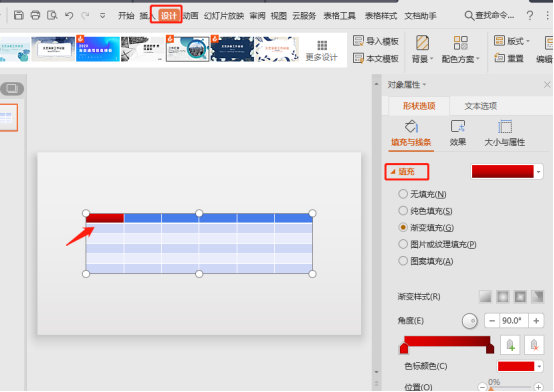
Task: Switch to the 设计 tab
Action: point(169,16)
